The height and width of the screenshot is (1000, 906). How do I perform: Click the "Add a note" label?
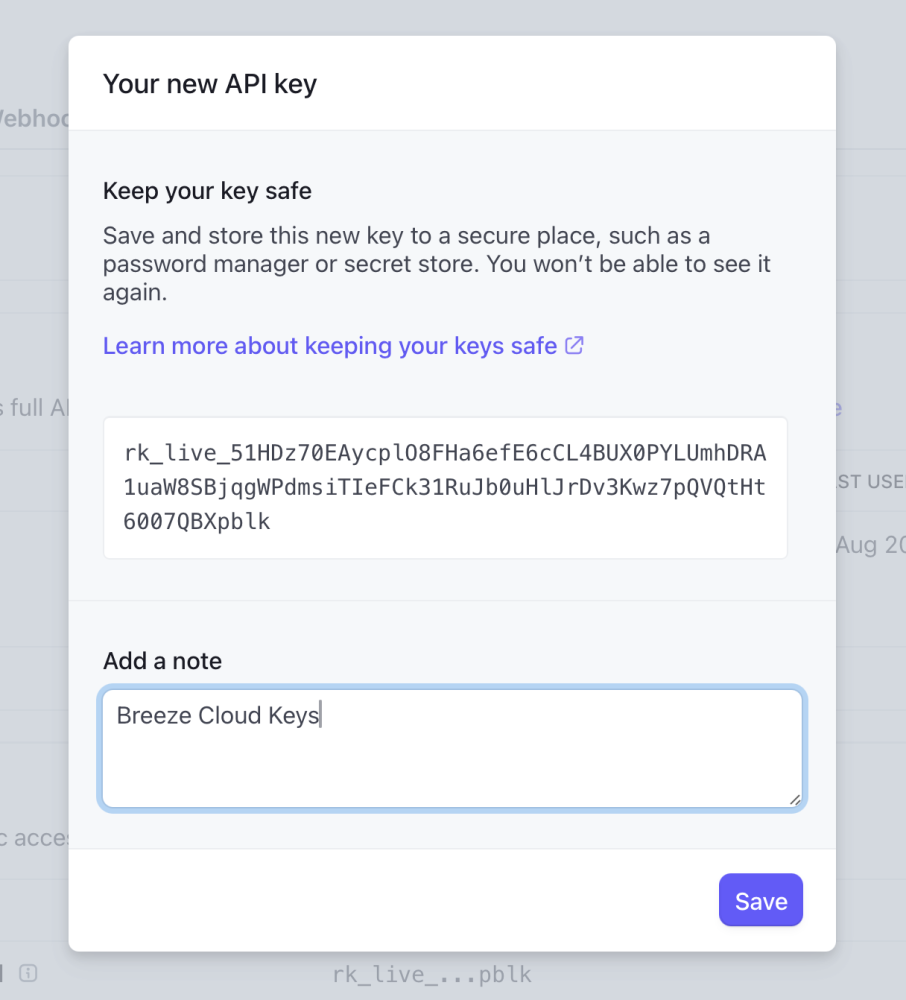point(162,661)
